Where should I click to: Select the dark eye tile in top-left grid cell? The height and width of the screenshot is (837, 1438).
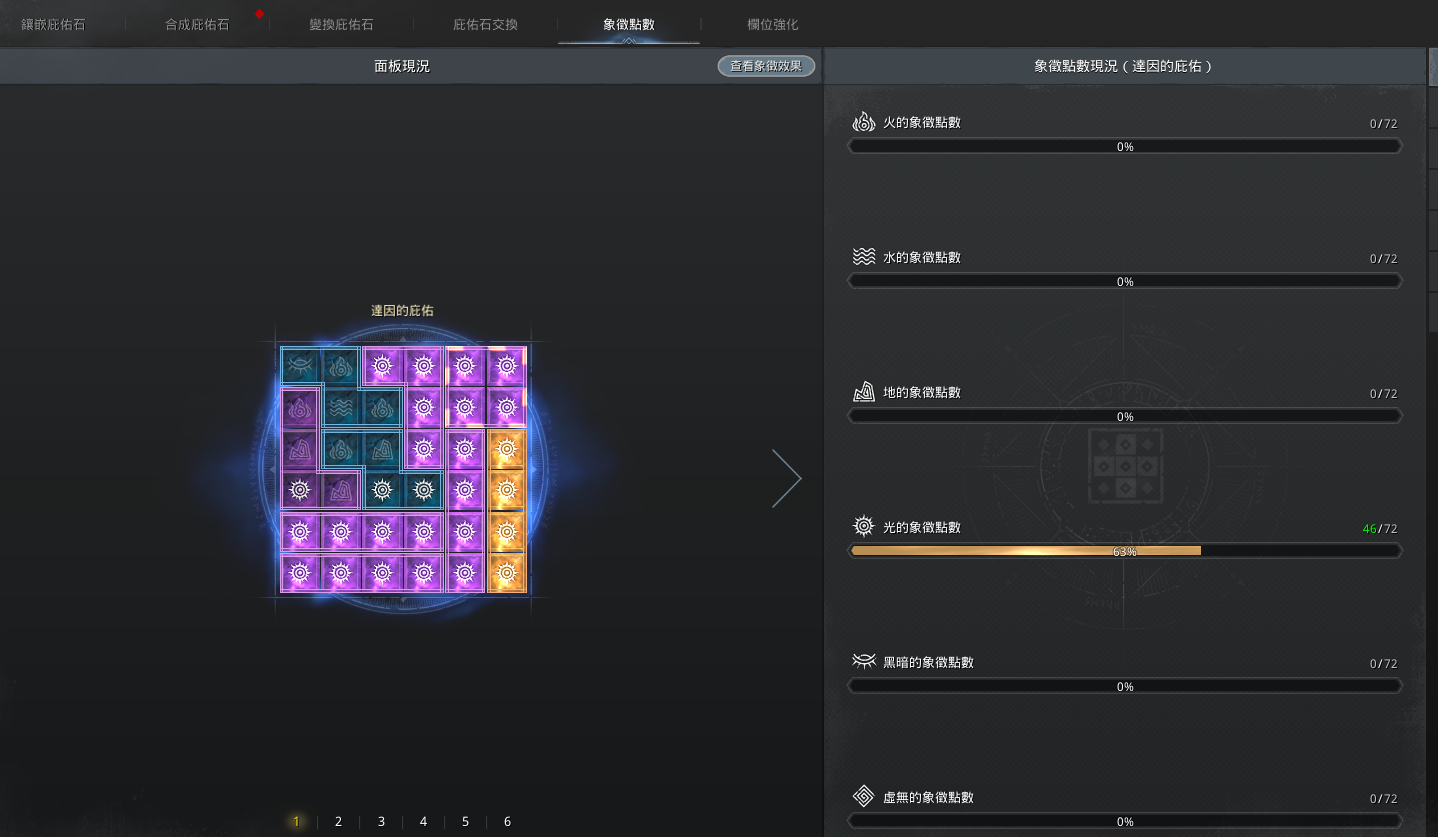(x=299, y=367)
